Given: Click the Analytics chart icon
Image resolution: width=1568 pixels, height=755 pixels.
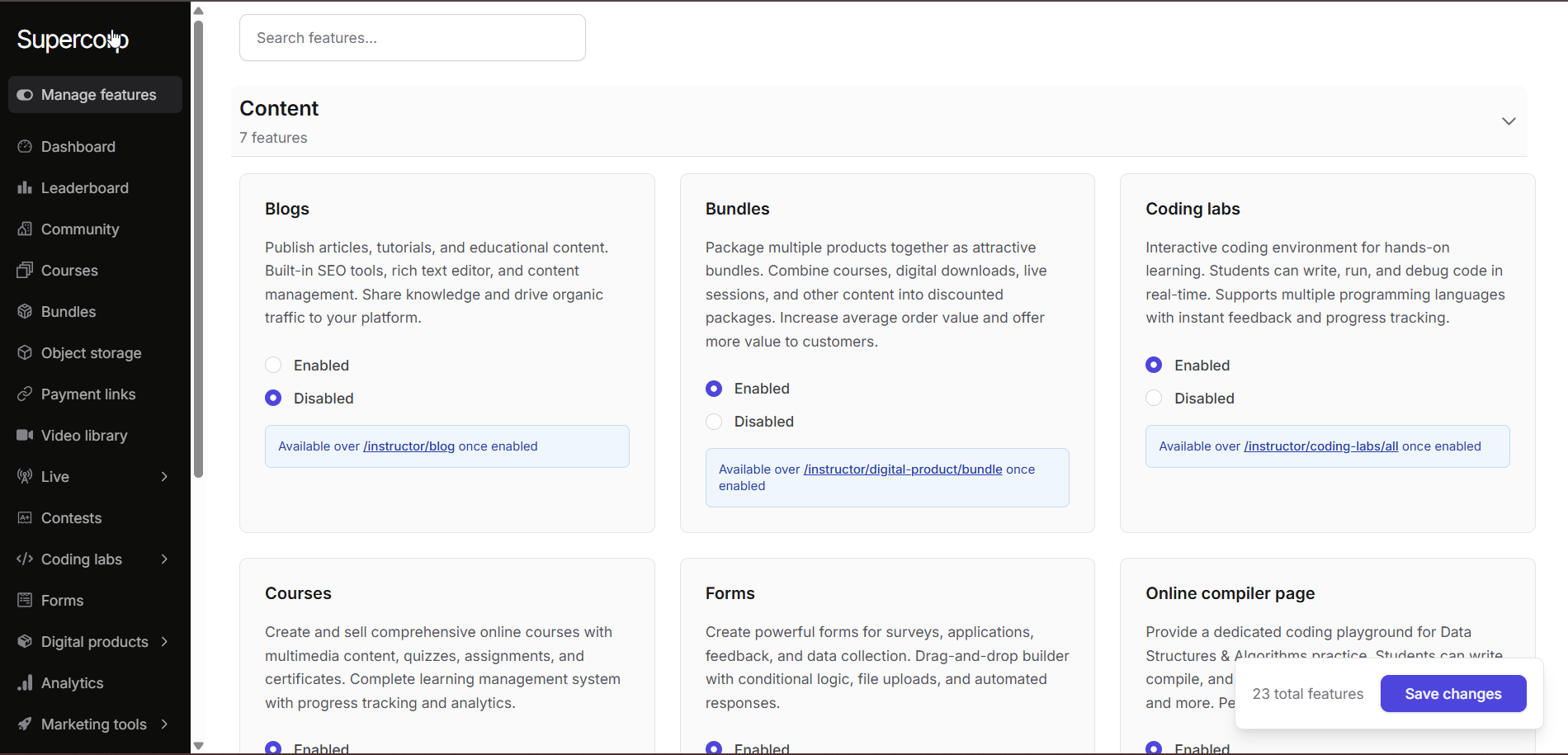Looking at the screenshot, I should pyautogui.click(x=25, y=683).
